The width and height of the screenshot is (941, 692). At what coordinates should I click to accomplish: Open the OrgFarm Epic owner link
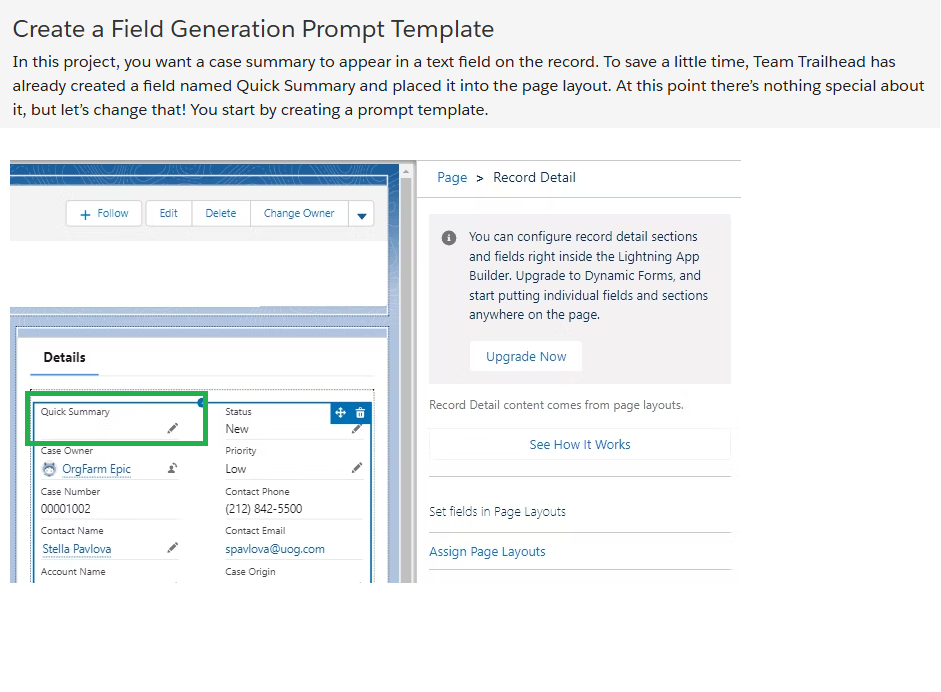[97, 469]
